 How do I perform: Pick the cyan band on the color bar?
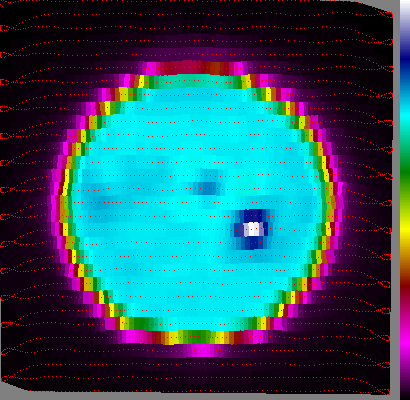pos(405,115)
